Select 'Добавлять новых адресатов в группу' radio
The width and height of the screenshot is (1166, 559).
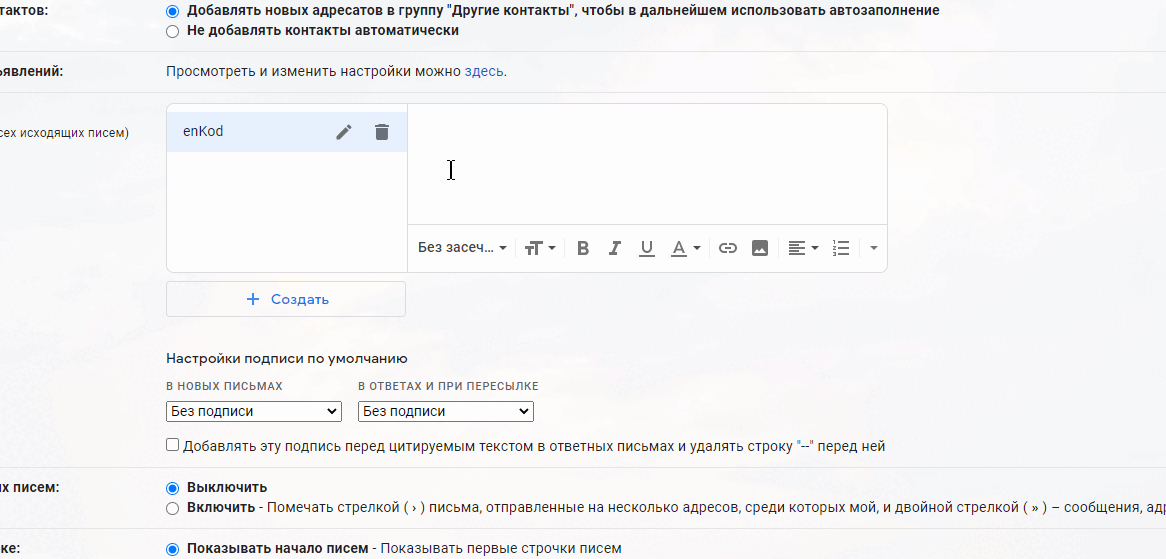tap(173, 11)
